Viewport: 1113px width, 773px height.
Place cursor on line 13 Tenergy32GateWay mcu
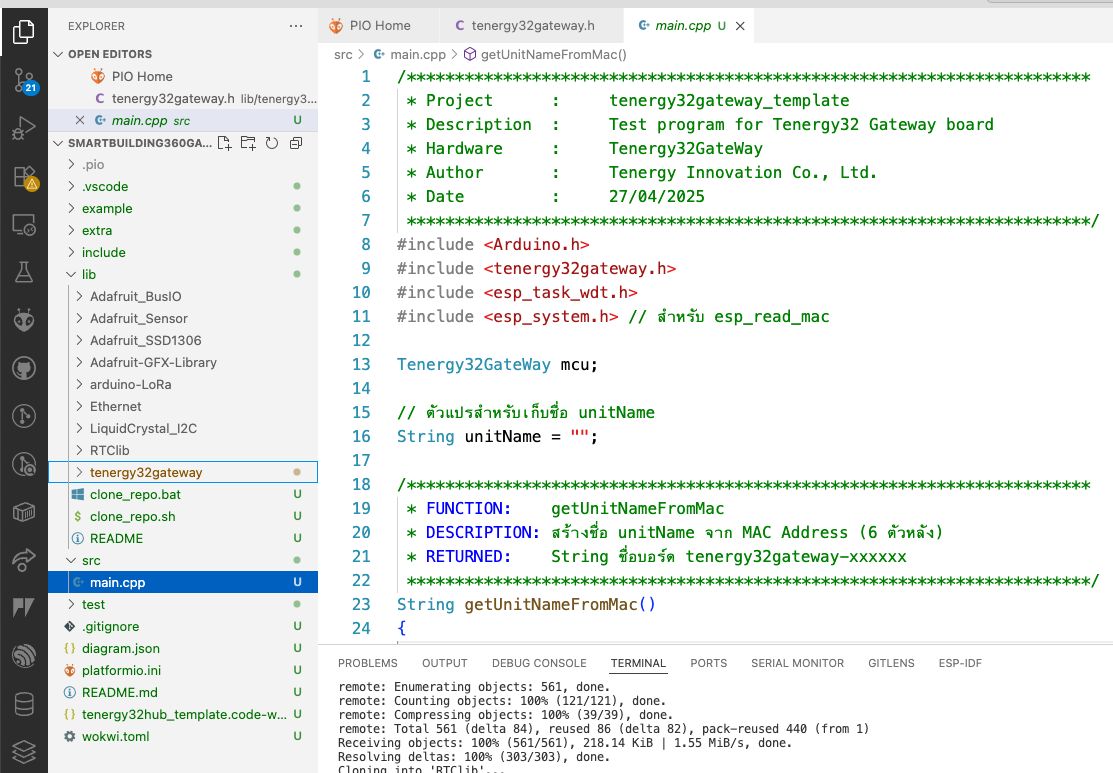[497, 365]
